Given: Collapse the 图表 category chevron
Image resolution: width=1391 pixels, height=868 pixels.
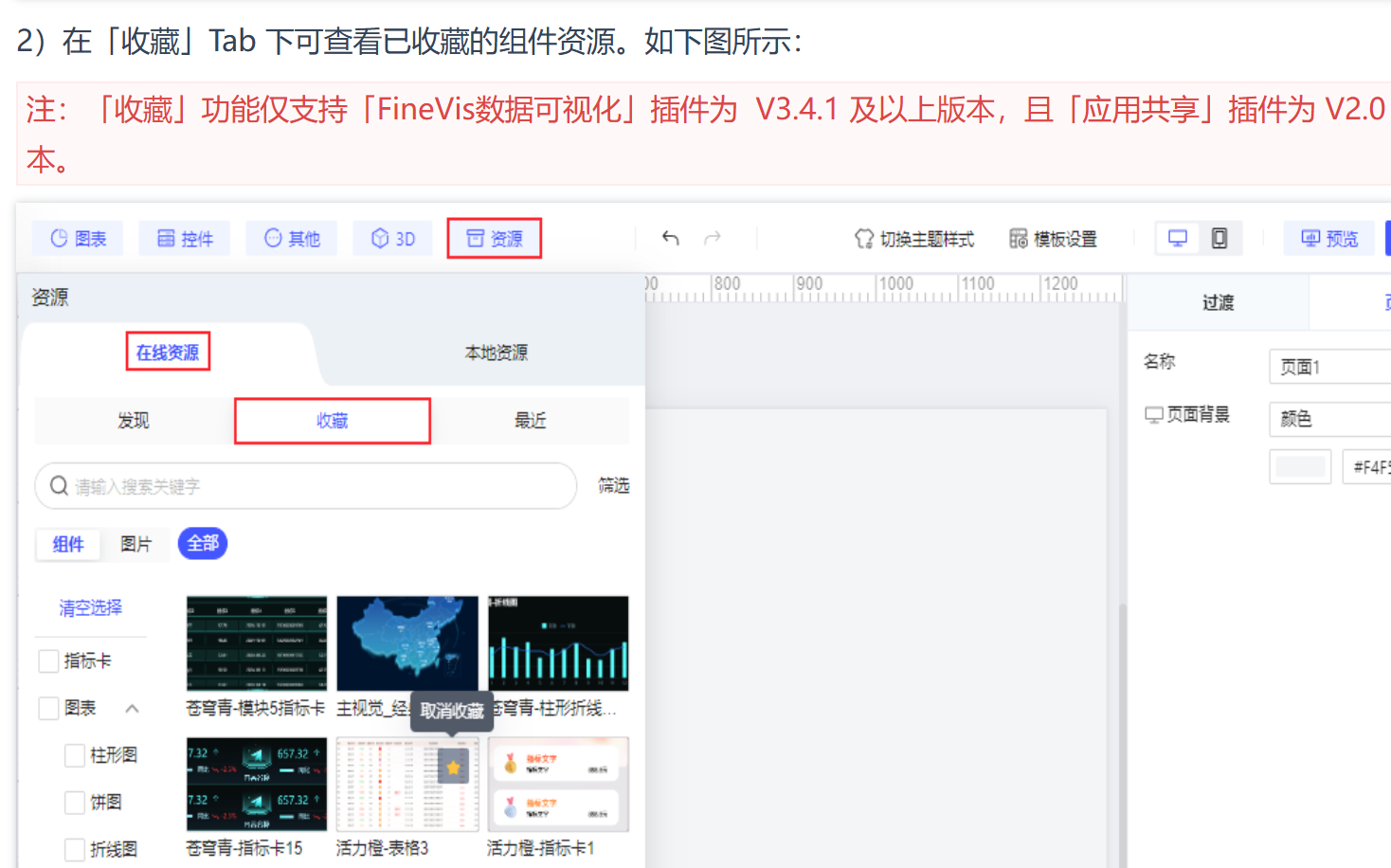Looking at the screenshot, I should (x=132, y=709).
